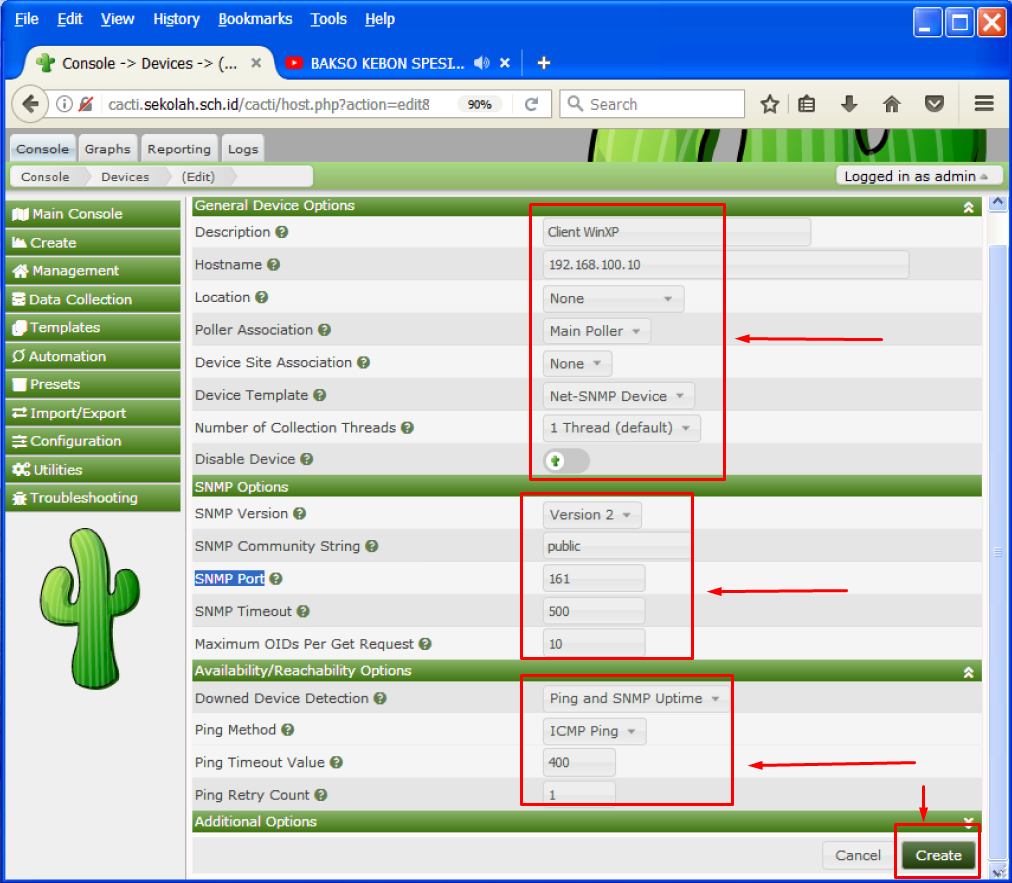This screenshot has height=883, width=1012.
Task: Click the help icon next to Hostname
Action: [x=273, y=265]
